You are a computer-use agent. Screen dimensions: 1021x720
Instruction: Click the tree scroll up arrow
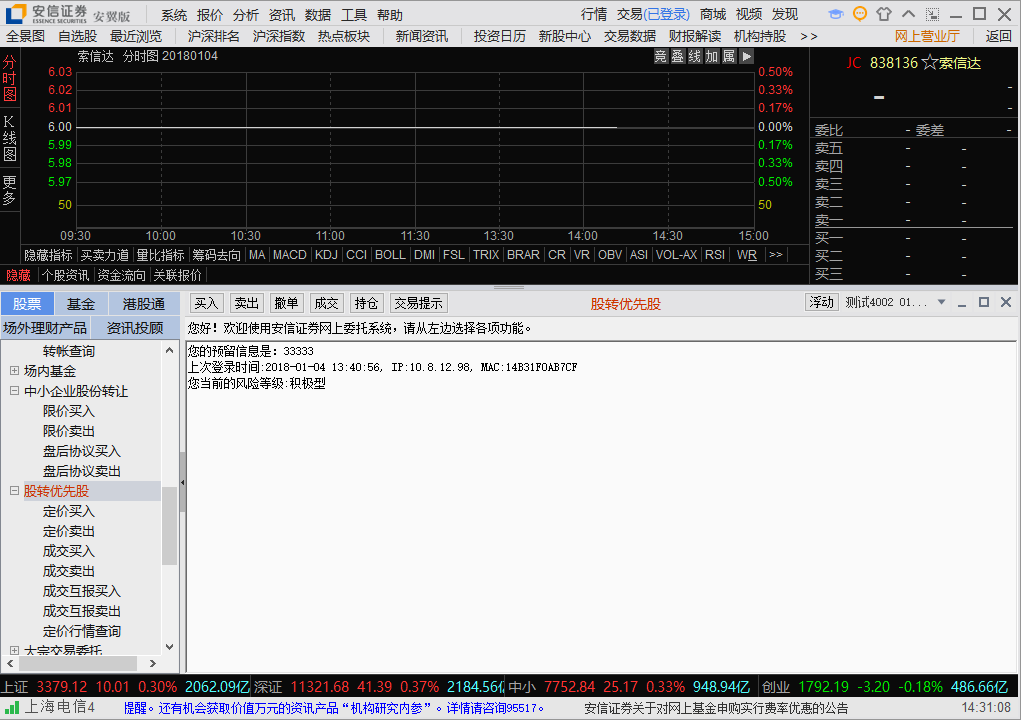[169, 350]
